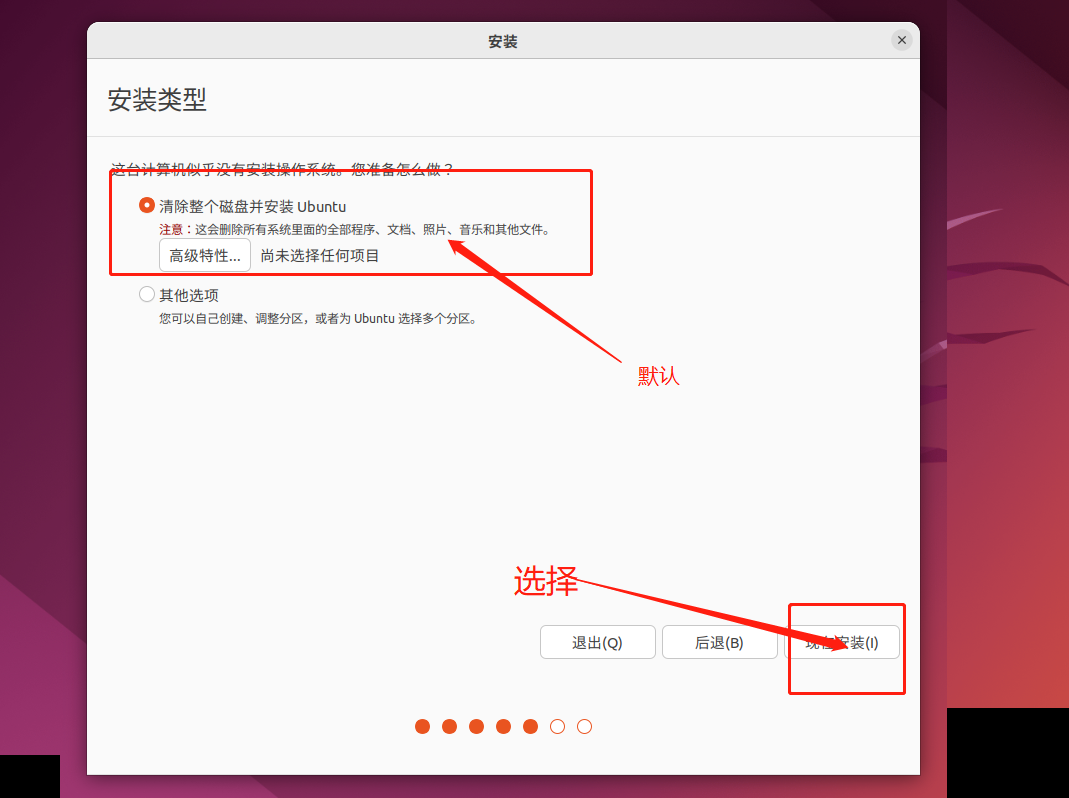This screenshot has width=1069, height=798.
Task: Click the "退出(Q)" button
Action: 597,642
